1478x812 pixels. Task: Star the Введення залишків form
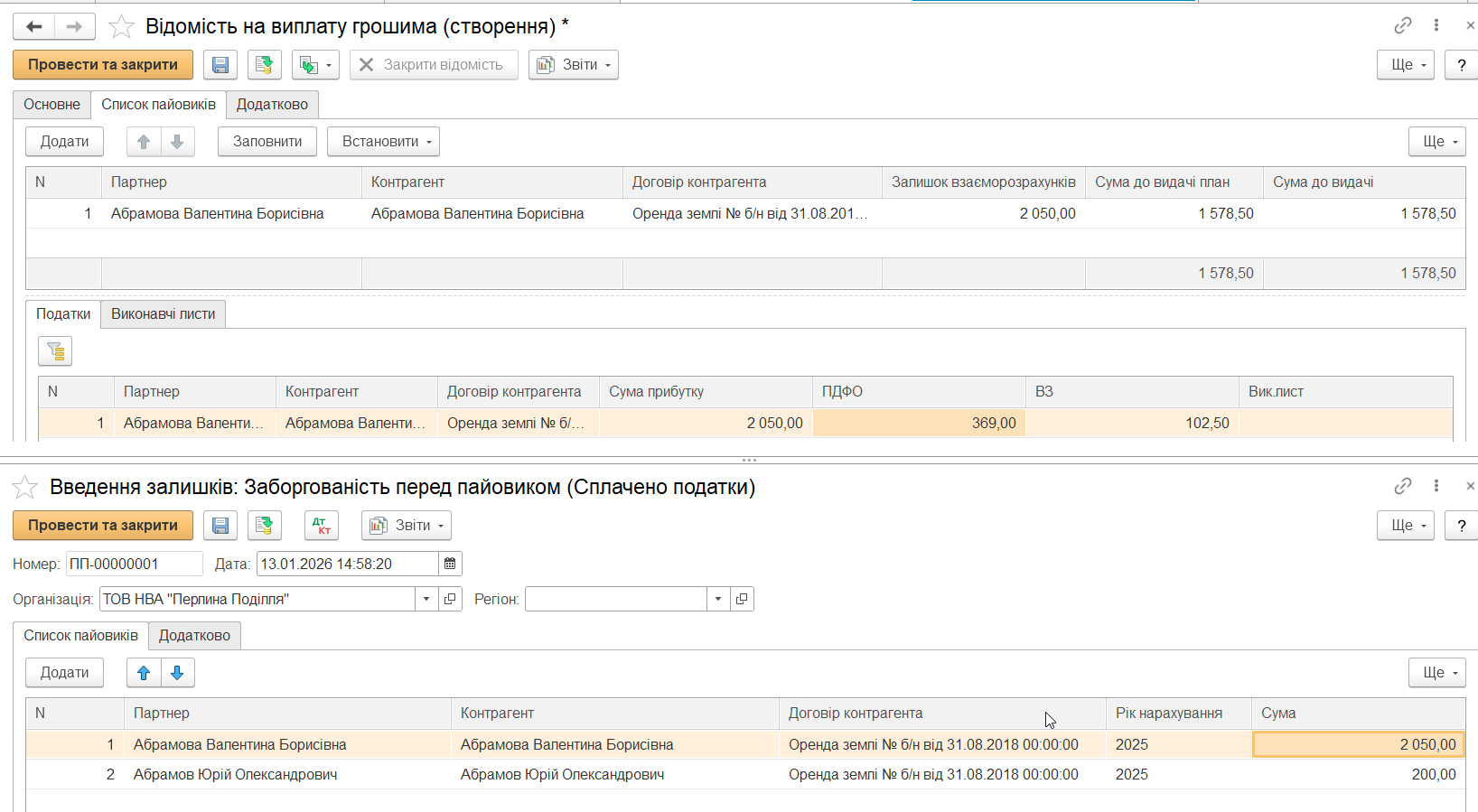(x=25, y=488)
